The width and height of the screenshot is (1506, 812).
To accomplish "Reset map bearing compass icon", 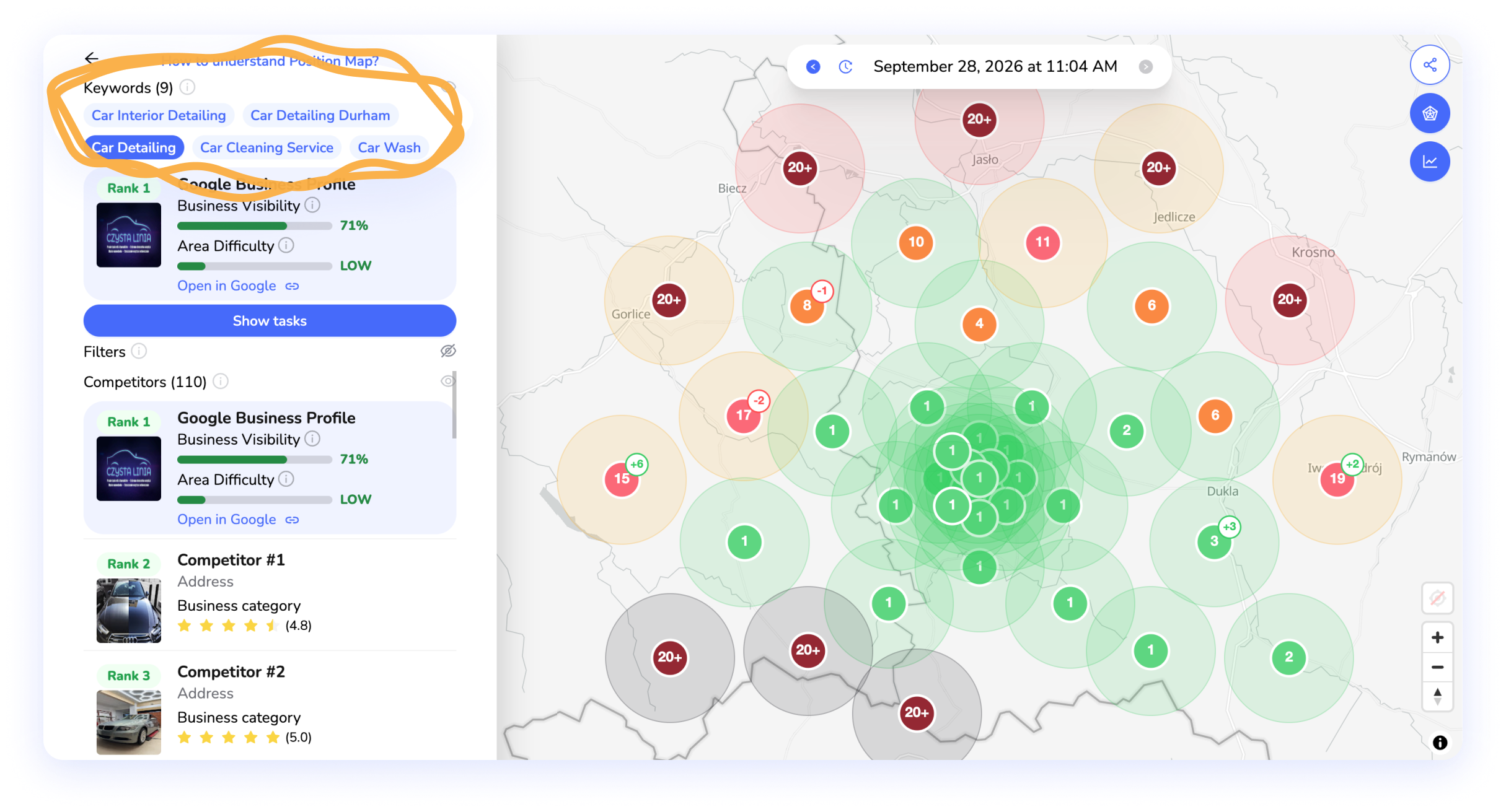I will tap(1437, 696).
